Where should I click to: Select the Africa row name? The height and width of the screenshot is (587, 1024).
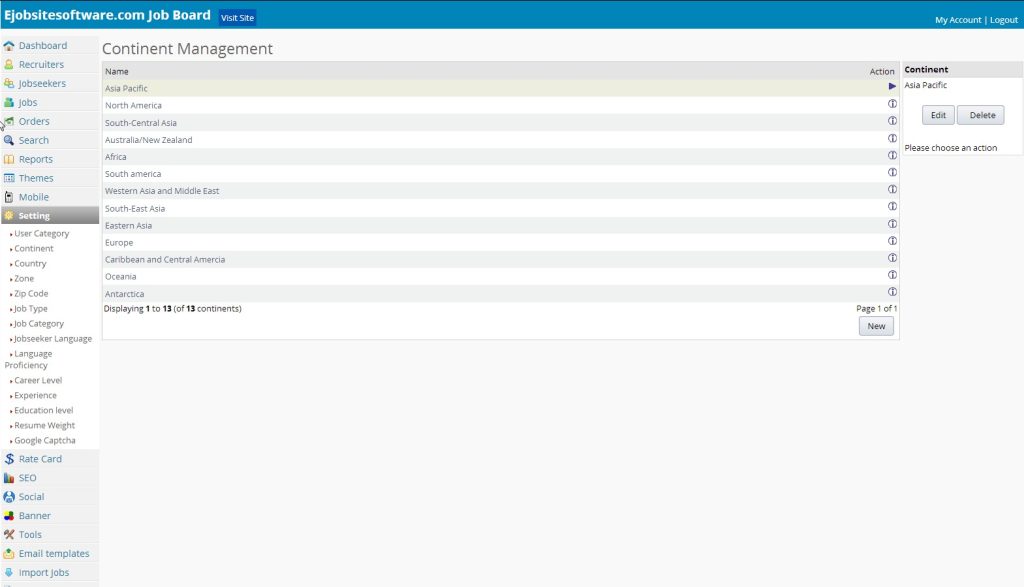coord(116,157)
